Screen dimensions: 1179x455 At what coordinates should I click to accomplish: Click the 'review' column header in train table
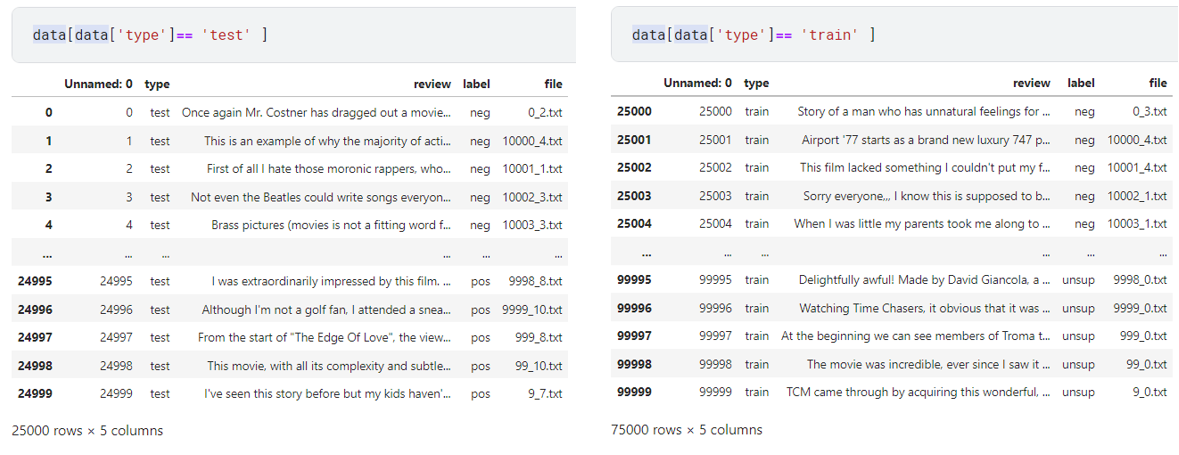coord(1032,83)
